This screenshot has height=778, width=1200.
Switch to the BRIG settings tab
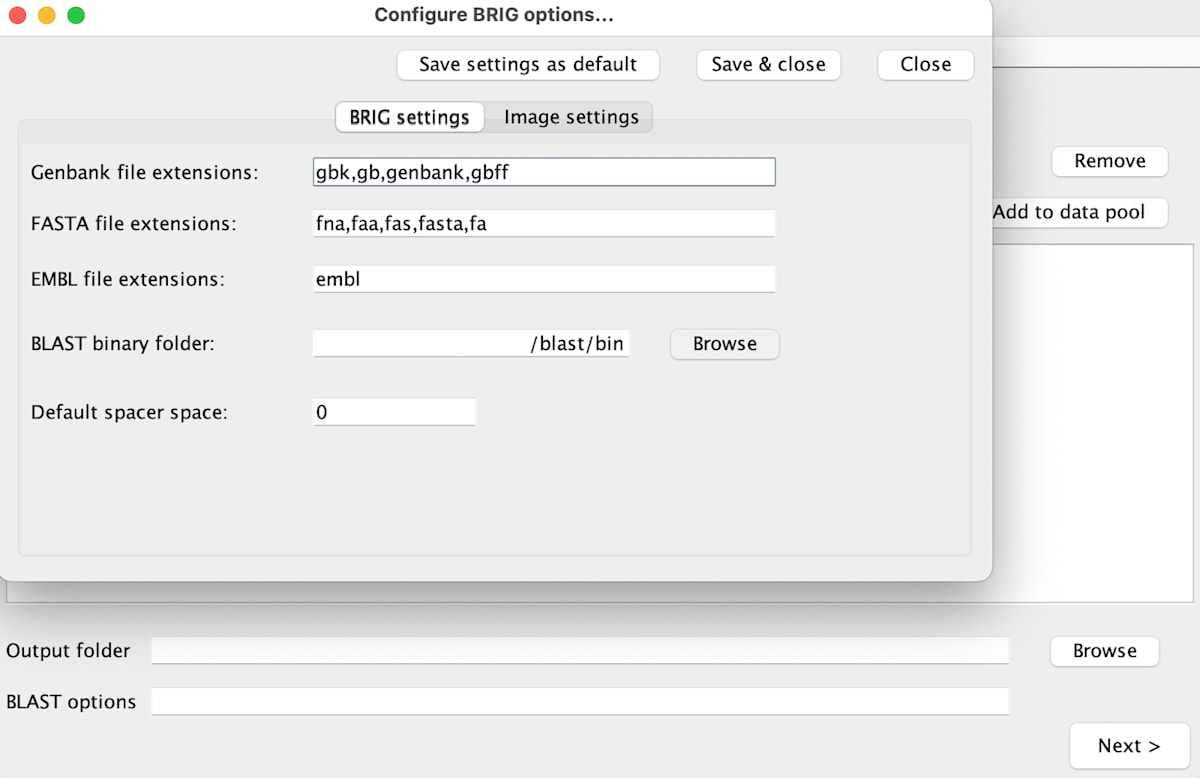409,117
